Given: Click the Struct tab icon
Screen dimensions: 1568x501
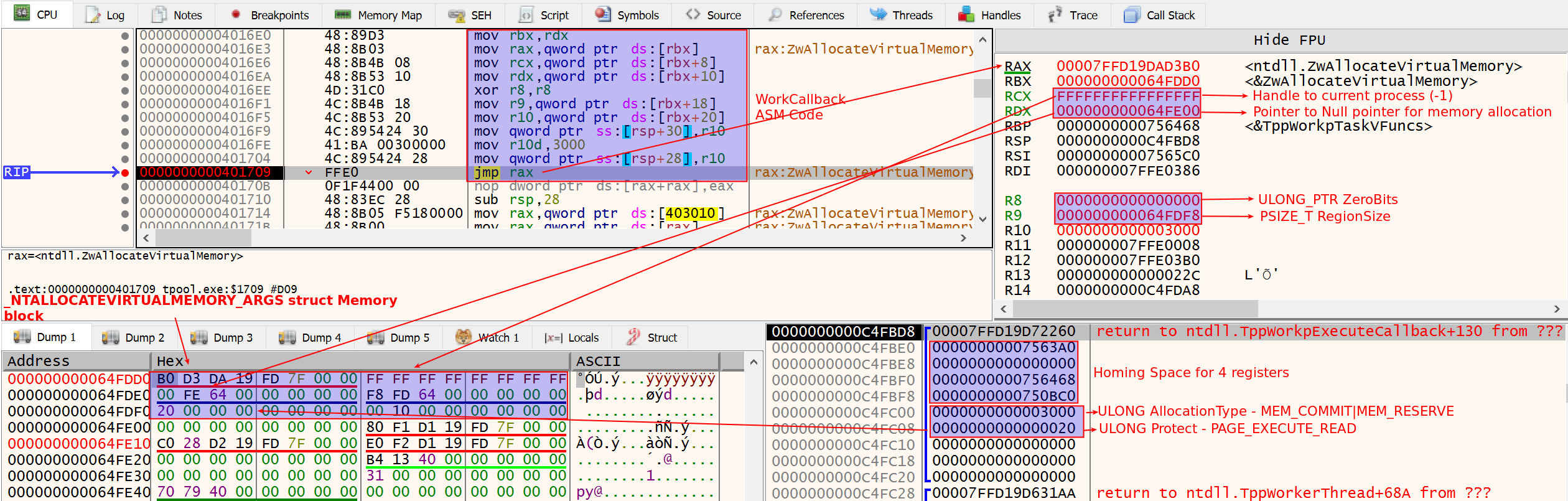Looking at the screenshot, I should coord(633,337).
